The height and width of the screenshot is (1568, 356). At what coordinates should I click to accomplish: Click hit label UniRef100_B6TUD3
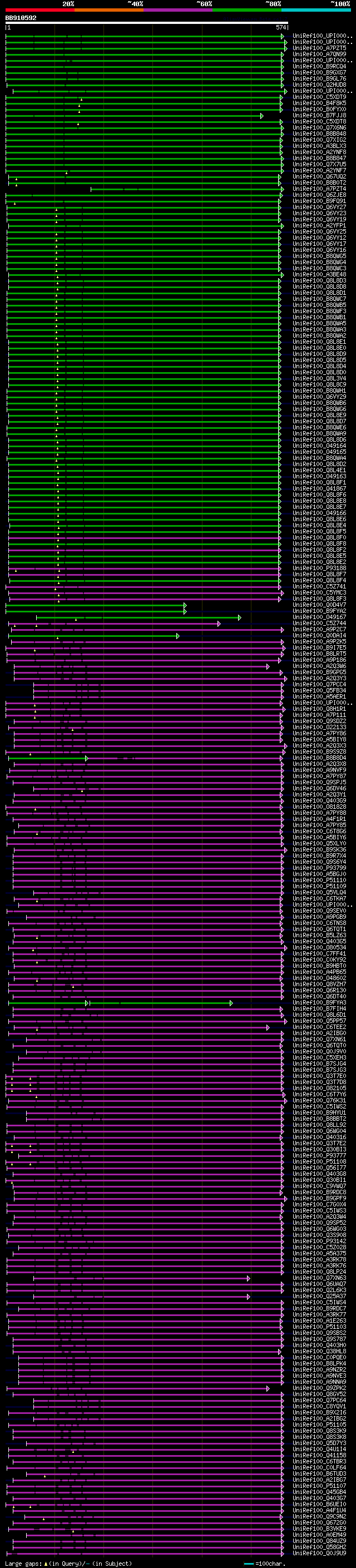point(319,1473)
